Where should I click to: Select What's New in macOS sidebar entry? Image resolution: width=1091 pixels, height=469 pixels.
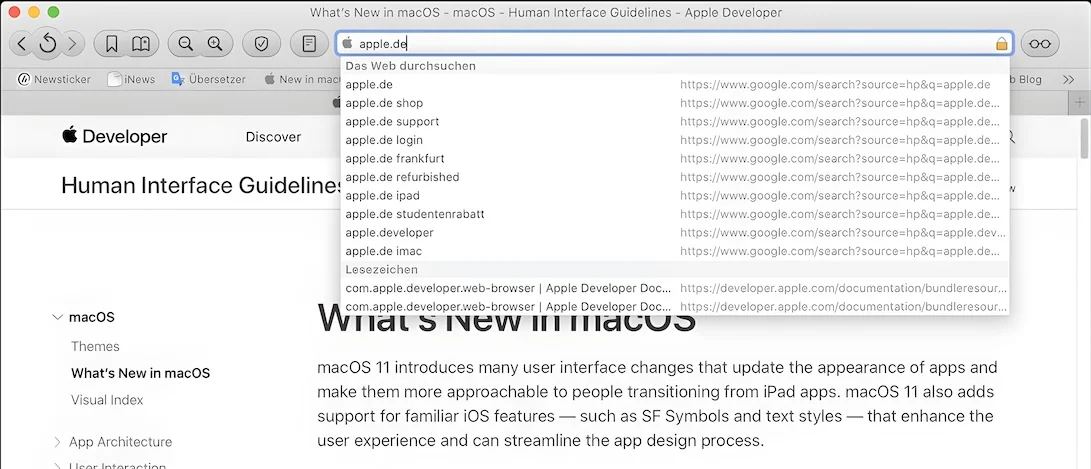coord(141,374)
